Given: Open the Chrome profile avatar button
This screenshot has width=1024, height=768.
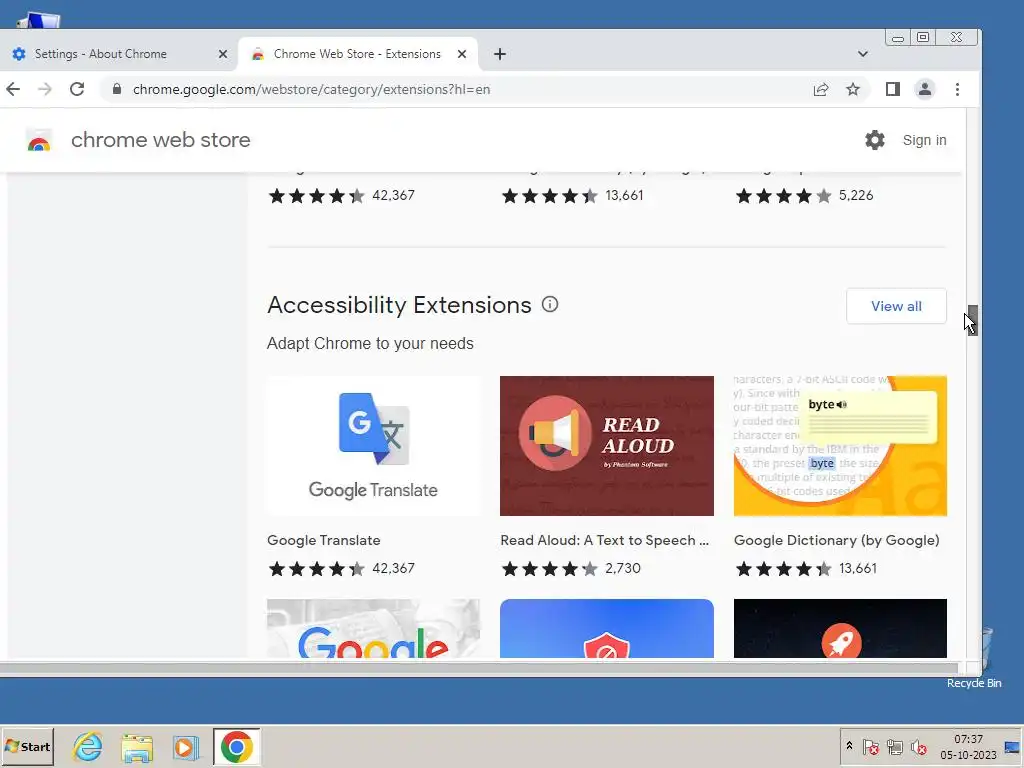Looking at the screenshot, I should click(925, 89).
